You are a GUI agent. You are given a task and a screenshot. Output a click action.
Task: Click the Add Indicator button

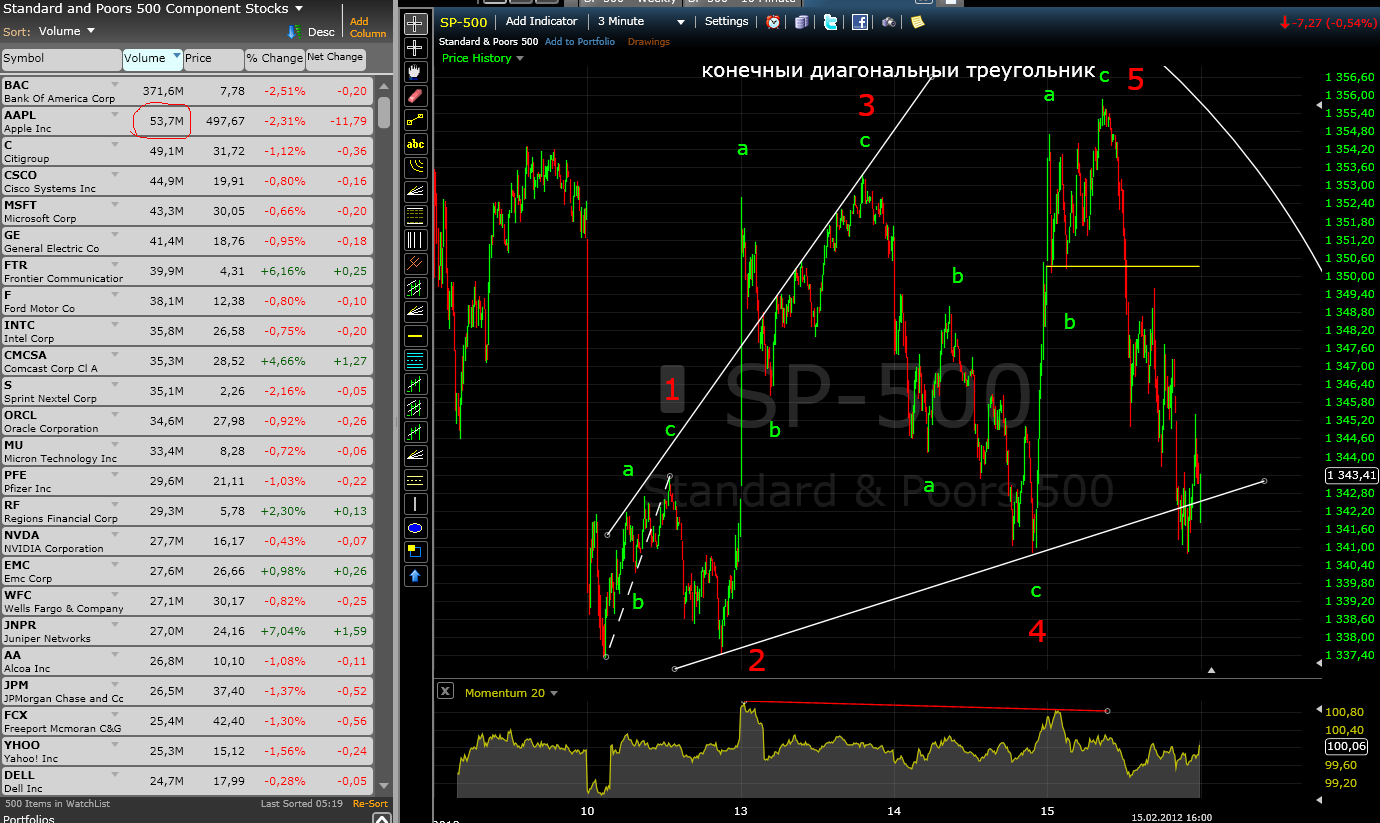[x=541, y=21]
